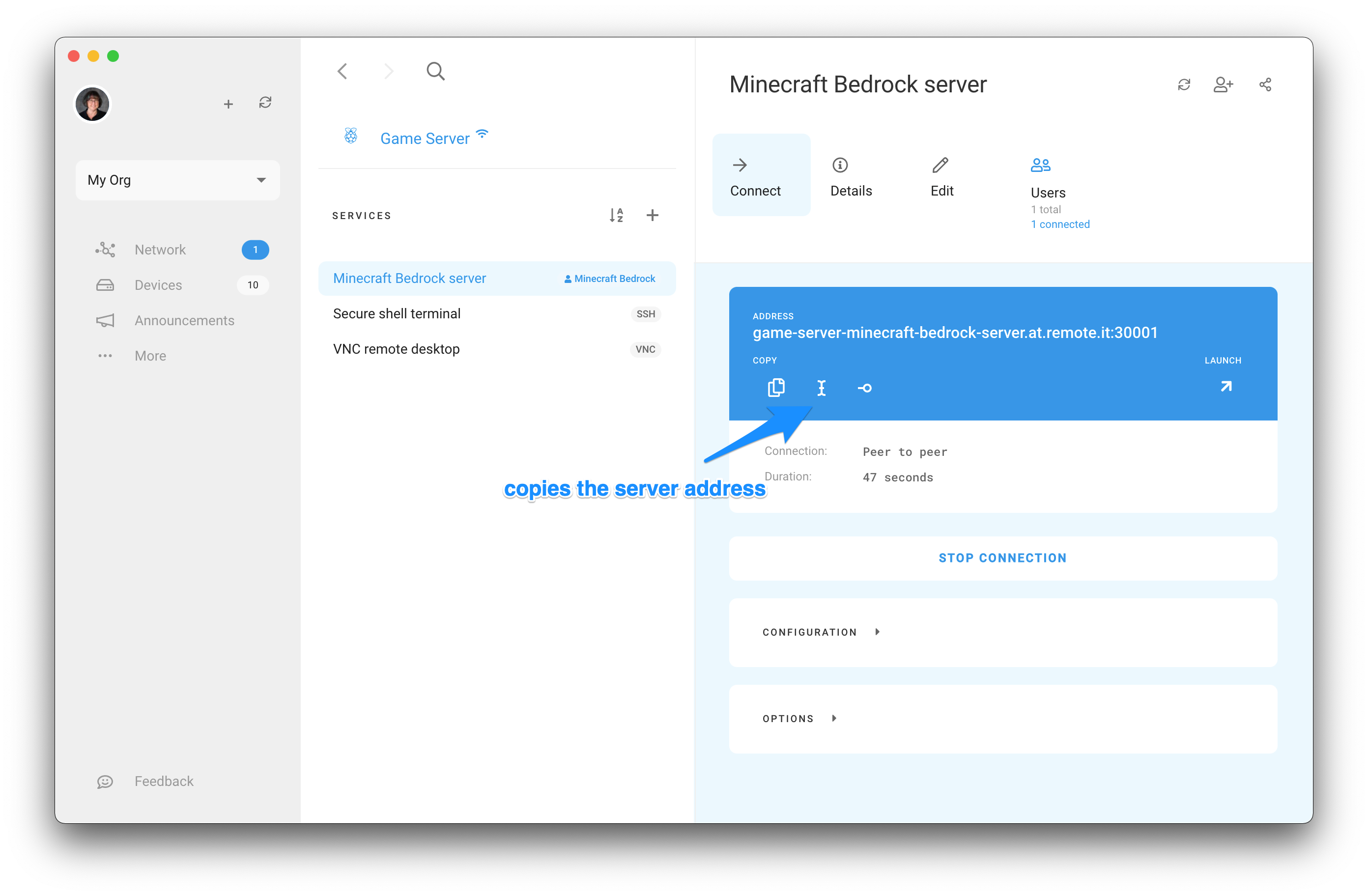Click add new service plus icon
Image resolution: width=1368 pixels, height=896 pixels.
652,214
